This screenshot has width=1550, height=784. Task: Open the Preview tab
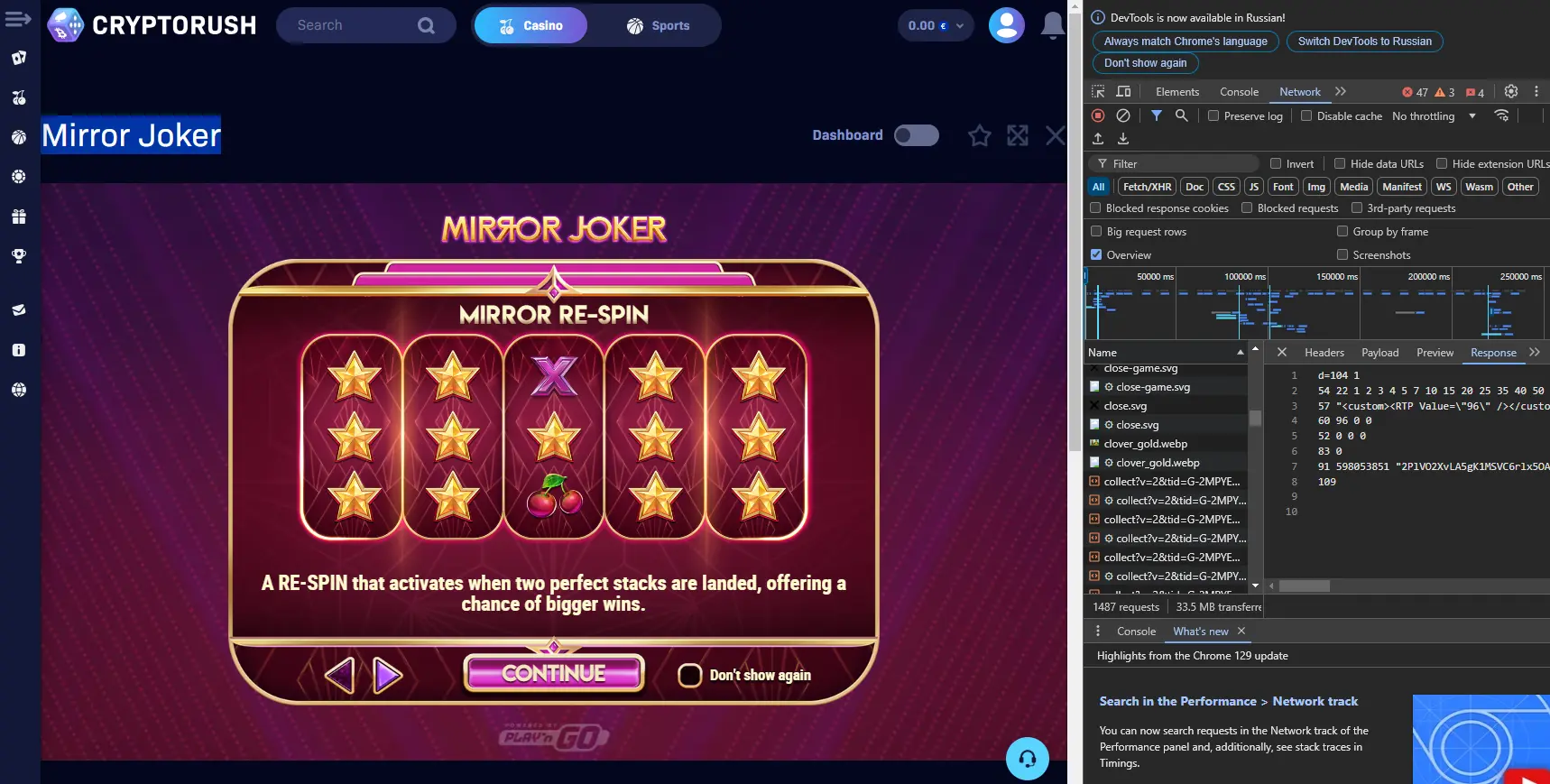tap(1435, 353)
